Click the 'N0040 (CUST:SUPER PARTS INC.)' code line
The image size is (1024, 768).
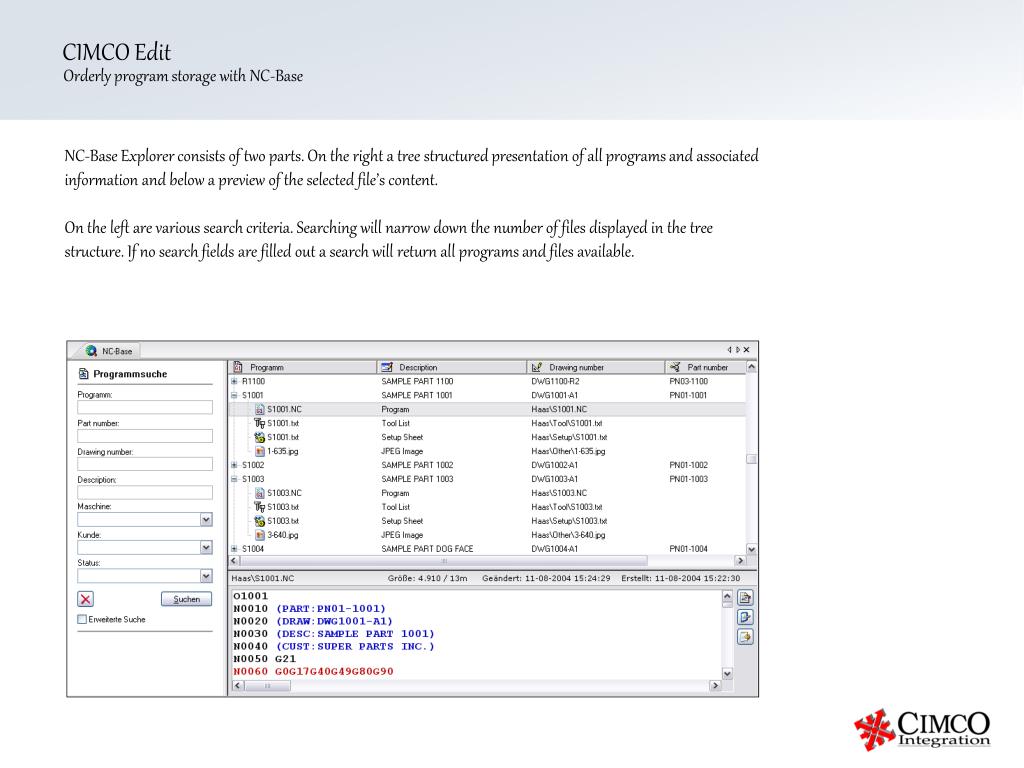point(334,647)
